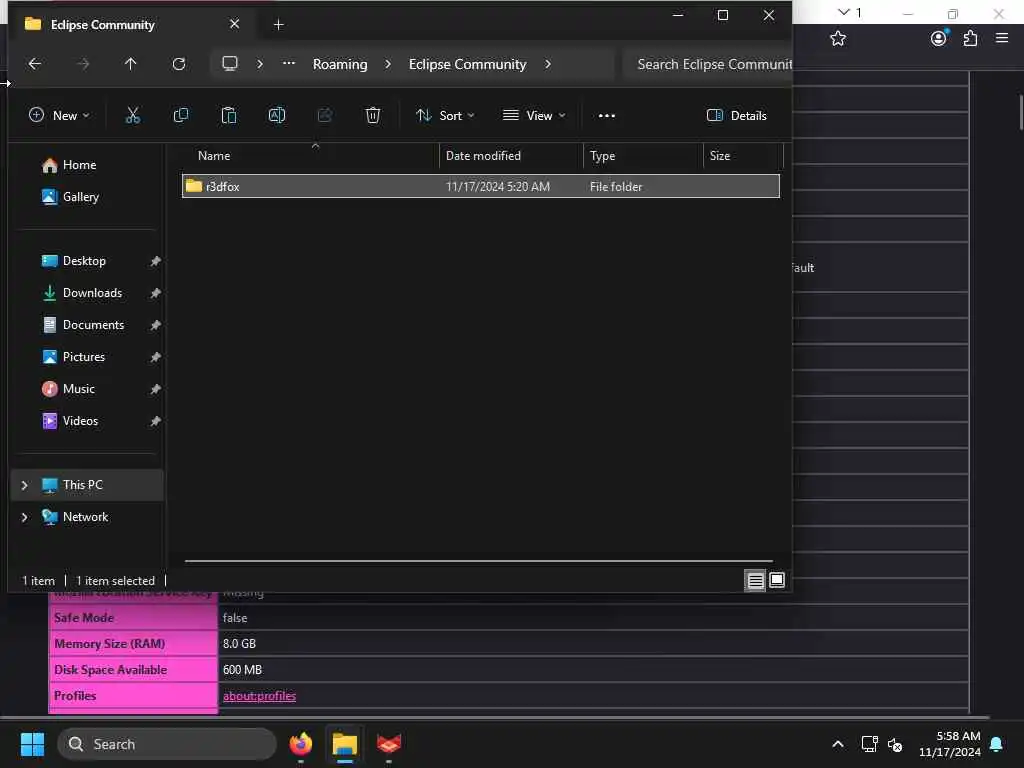Click the red fox taskbar app icon
This screenshot has height=768, width=1024.
pyautogui.click(x=389, y=744)
